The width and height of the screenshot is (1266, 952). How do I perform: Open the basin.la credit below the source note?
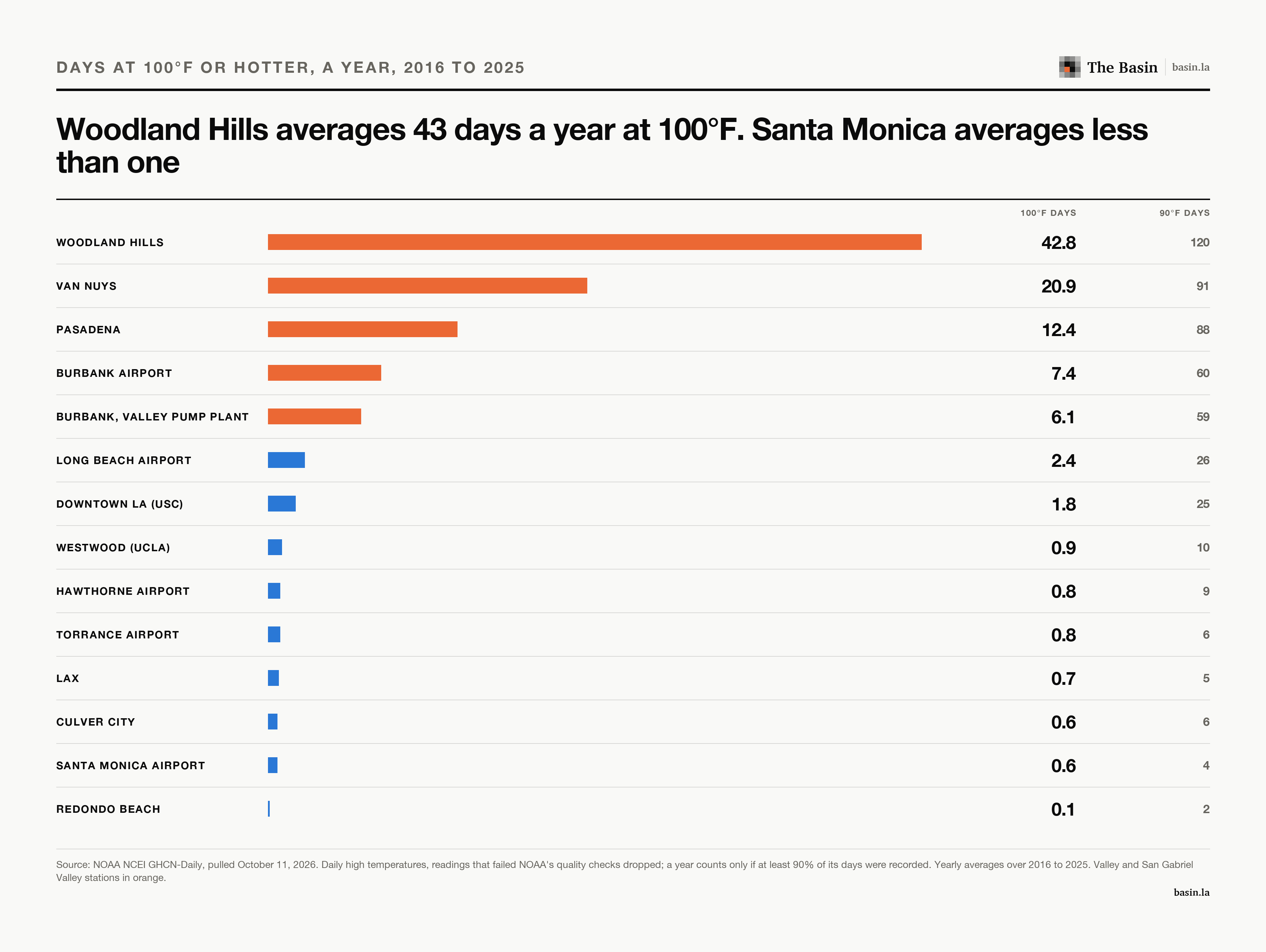pyautogui.click(x=1191, y=892)
